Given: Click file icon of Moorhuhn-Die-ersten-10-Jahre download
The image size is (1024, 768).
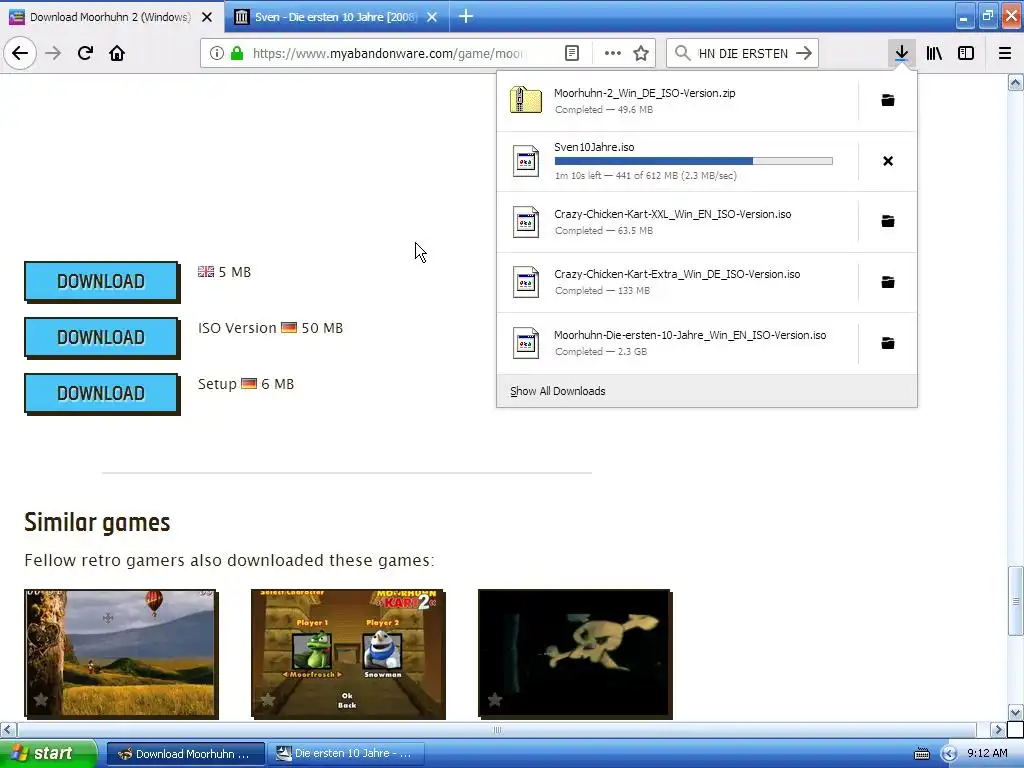Looking at the screenshot, I should pyautogui.click(x=526, y=343).
